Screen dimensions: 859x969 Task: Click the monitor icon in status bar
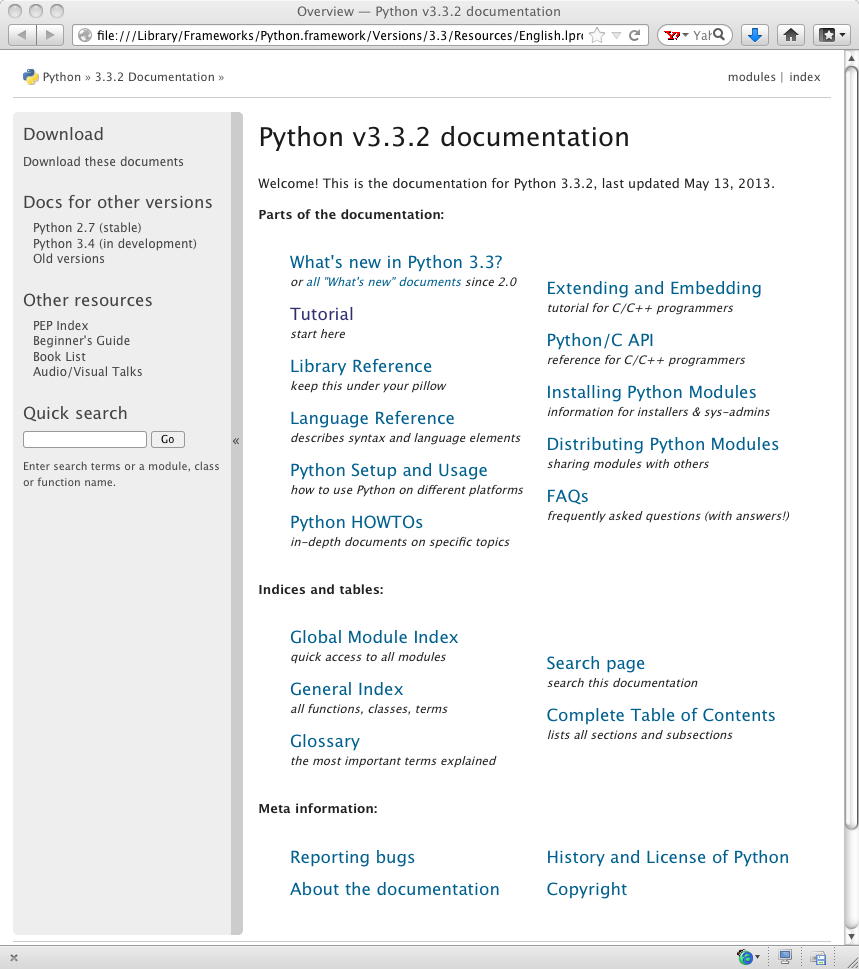tap(786, 957)
